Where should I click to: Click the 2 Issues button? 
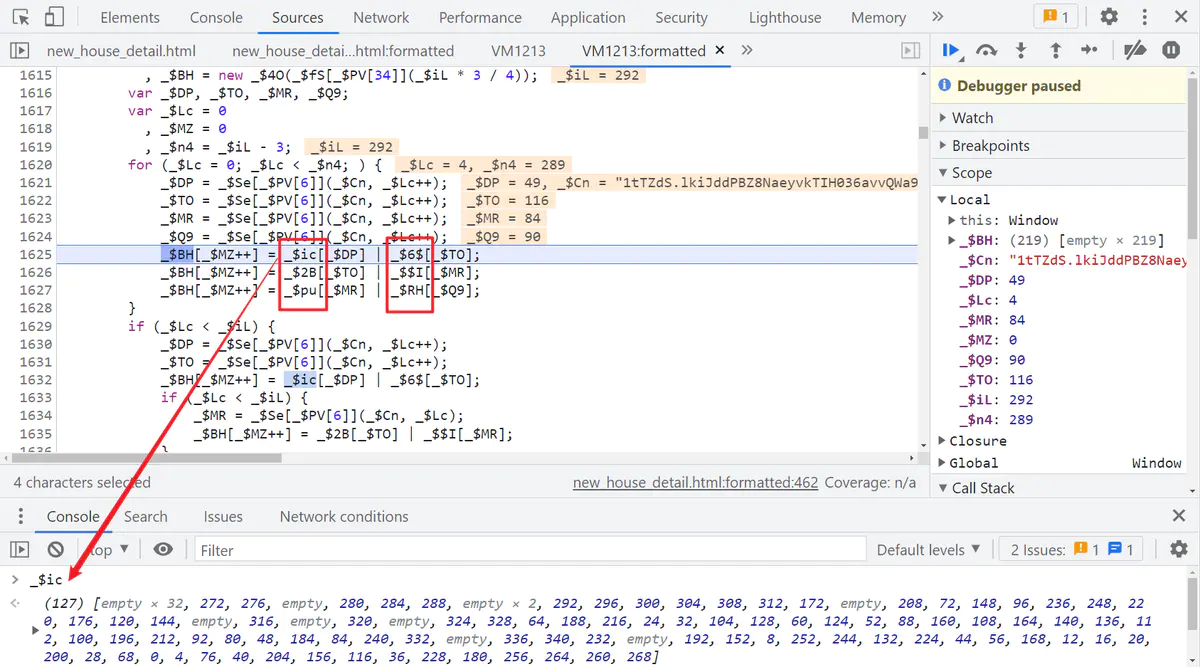tap(1072, 549)
